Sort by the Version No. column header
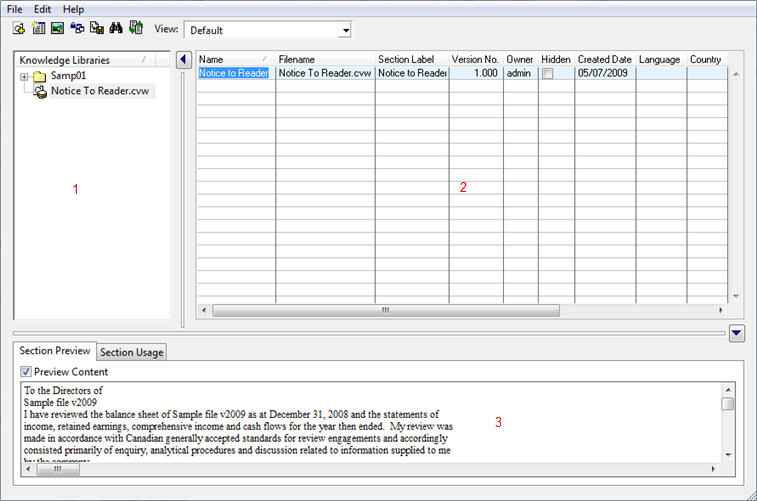The height and width of the screenshot is (501, 757). pyautogui.click(x=475, y=59)
